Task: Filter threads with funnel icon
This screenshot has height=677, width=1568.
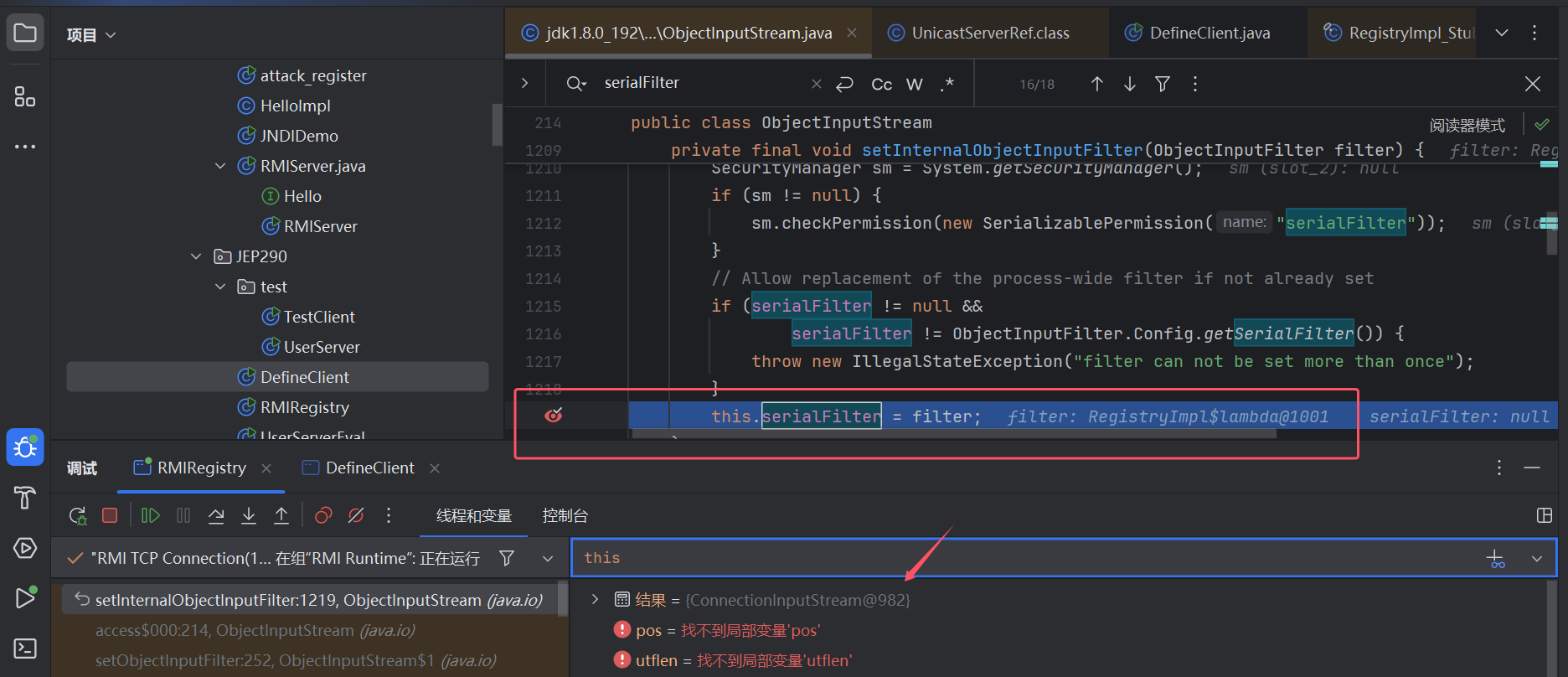Action: [x=507, y=558]
